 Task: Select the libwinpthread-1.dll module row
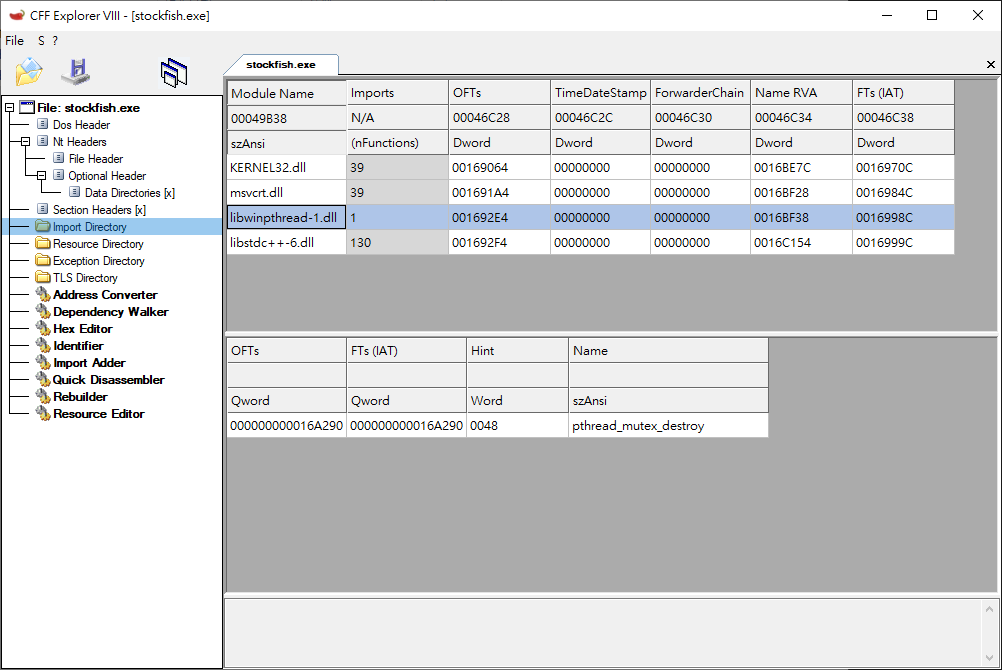(x=590, y=217)
